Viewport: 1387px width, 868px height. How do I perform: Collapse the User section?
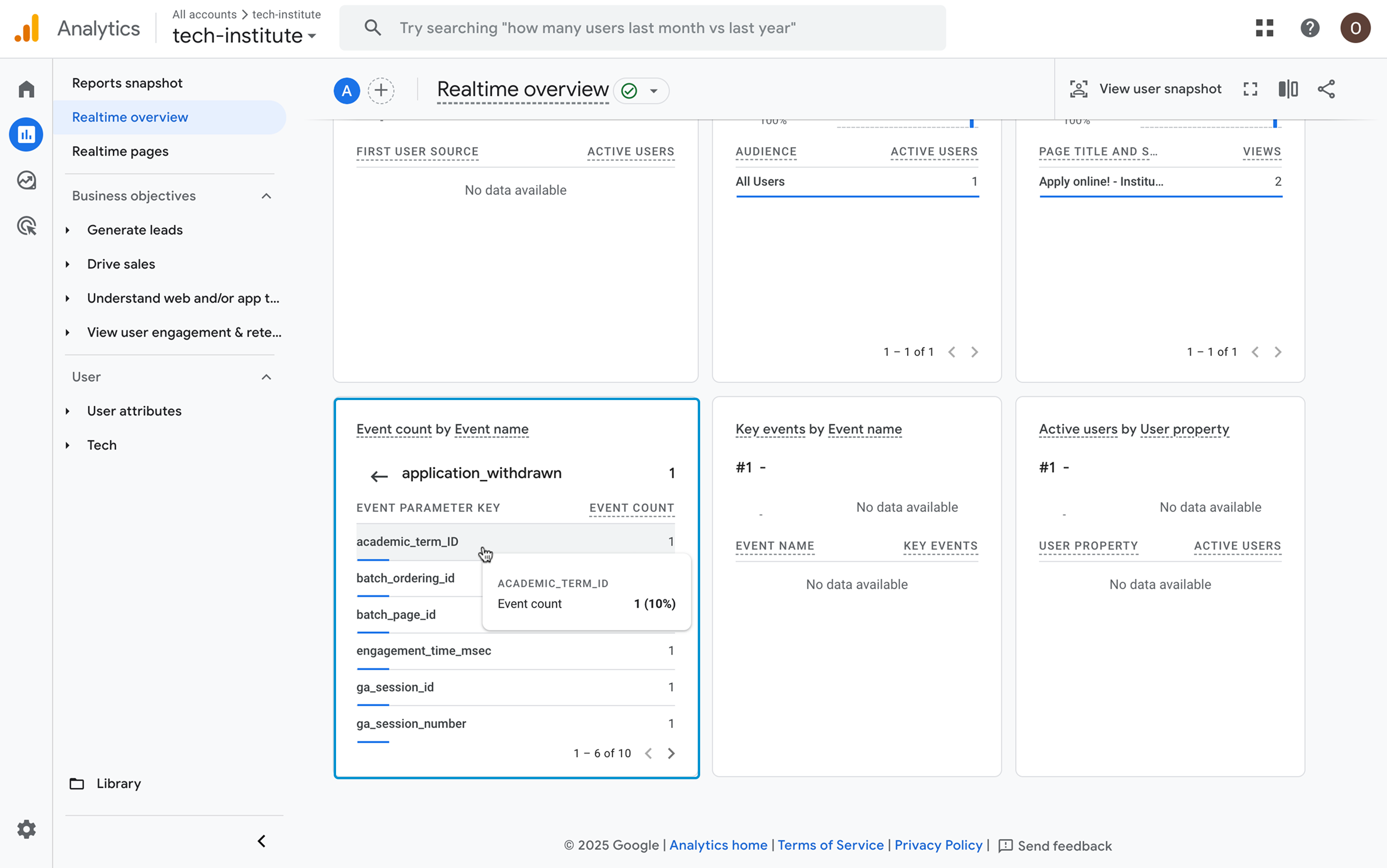[x=266, y=377]
